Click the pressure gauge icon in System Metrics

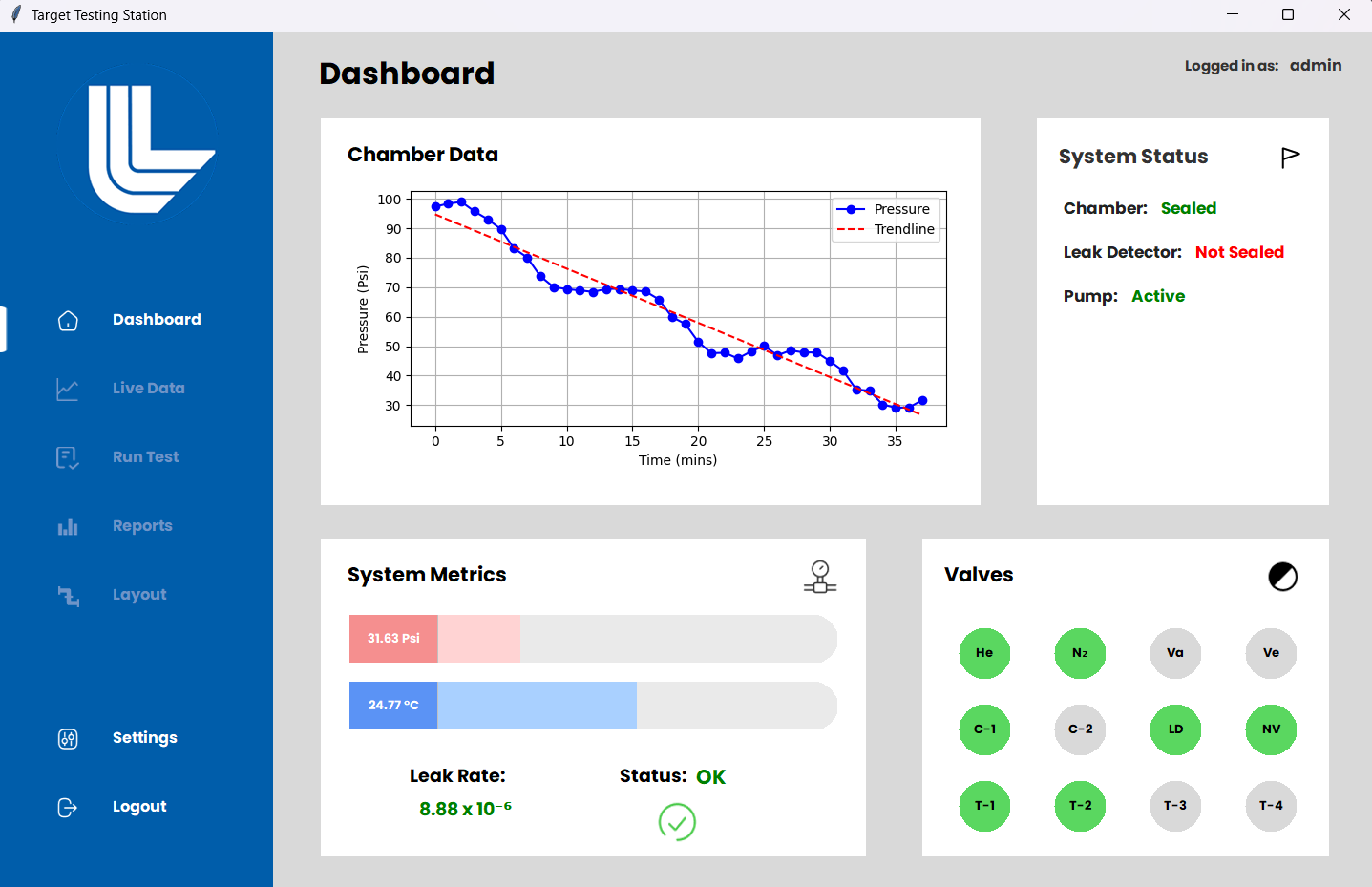coord(819,576)
